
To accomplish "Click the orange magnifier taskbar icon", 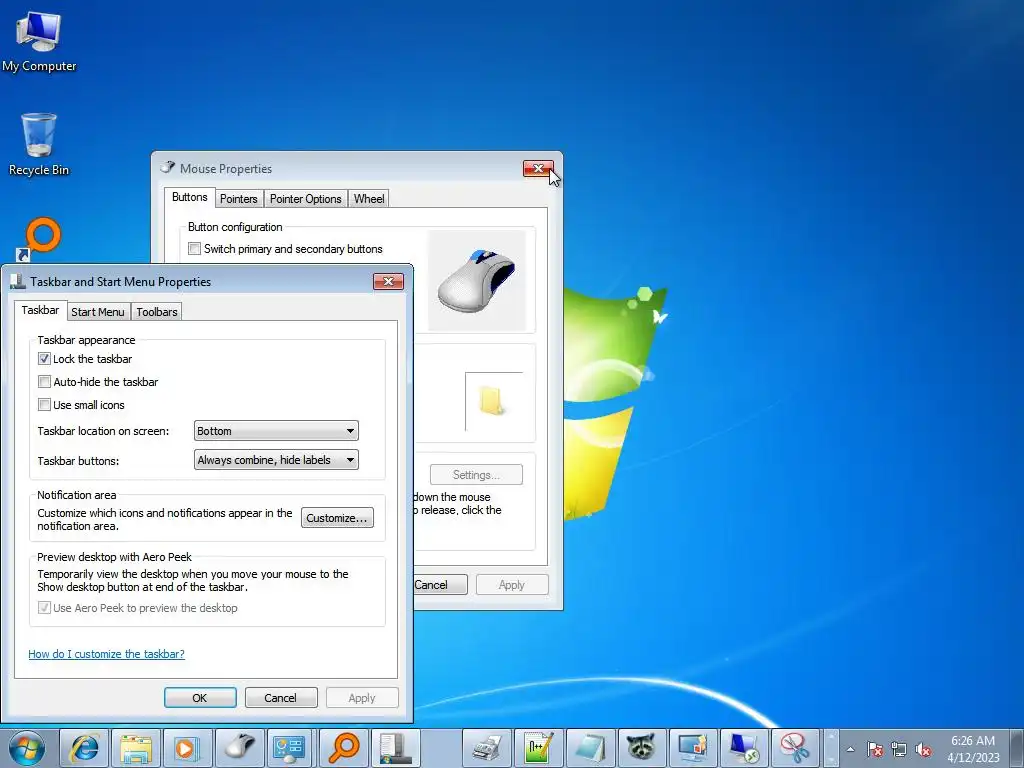I will pos(344,748).
